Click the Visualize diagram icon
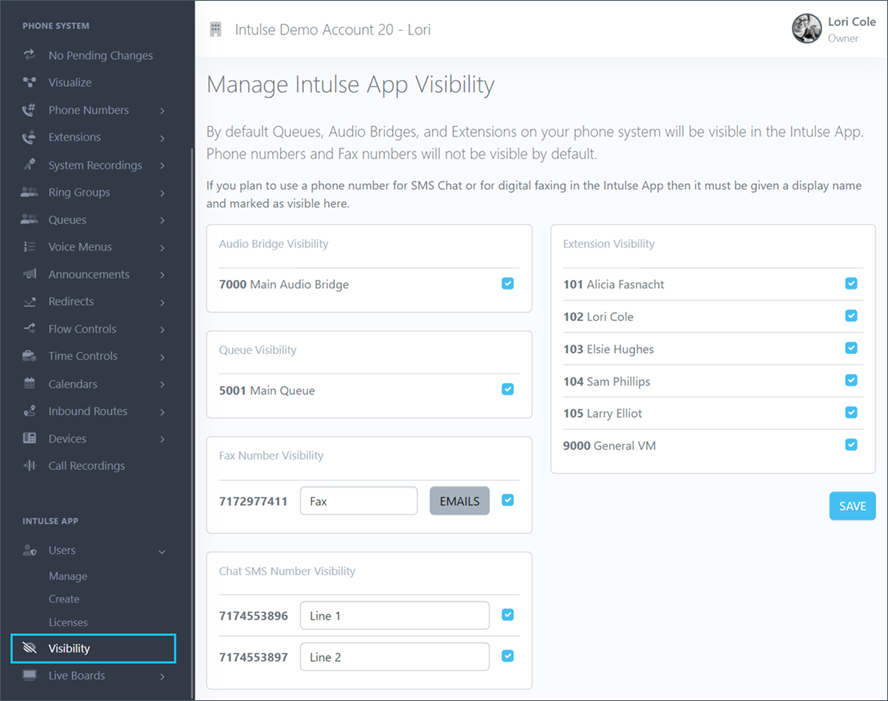 coord(29,82)
